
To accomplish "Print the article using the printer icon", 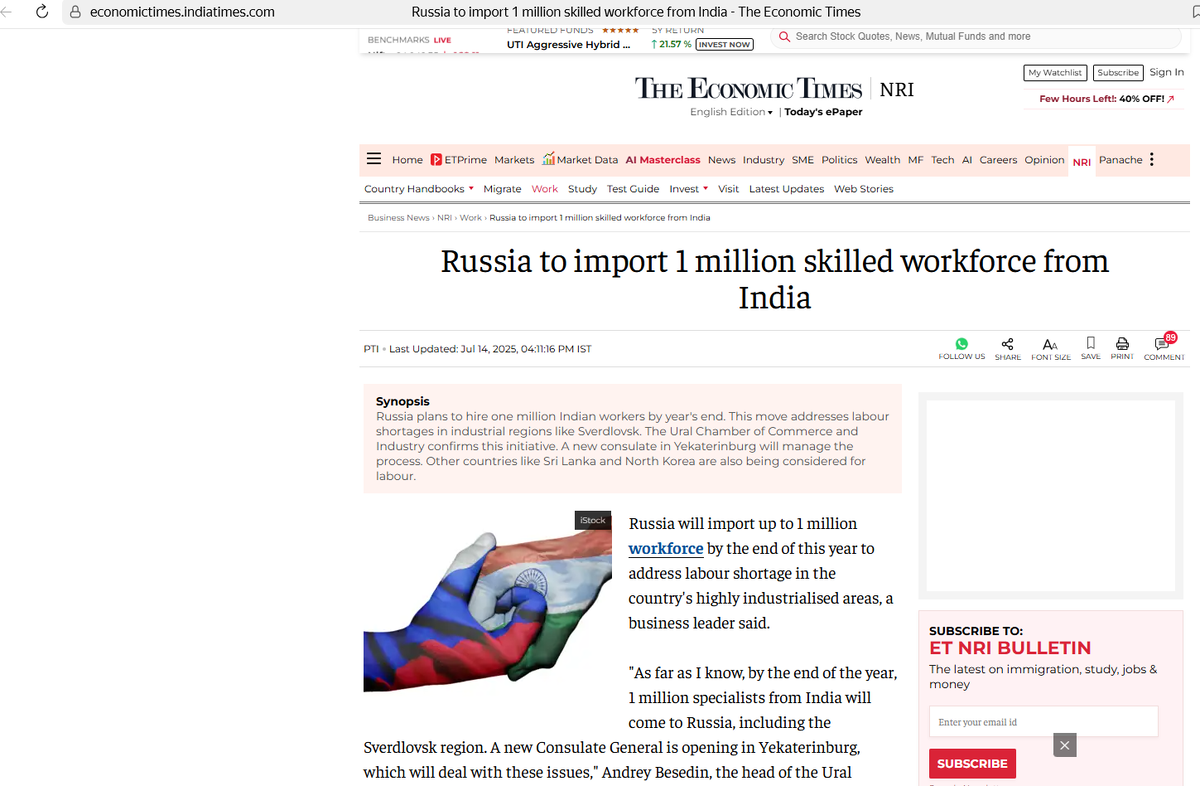I will tap(1122, 343).
